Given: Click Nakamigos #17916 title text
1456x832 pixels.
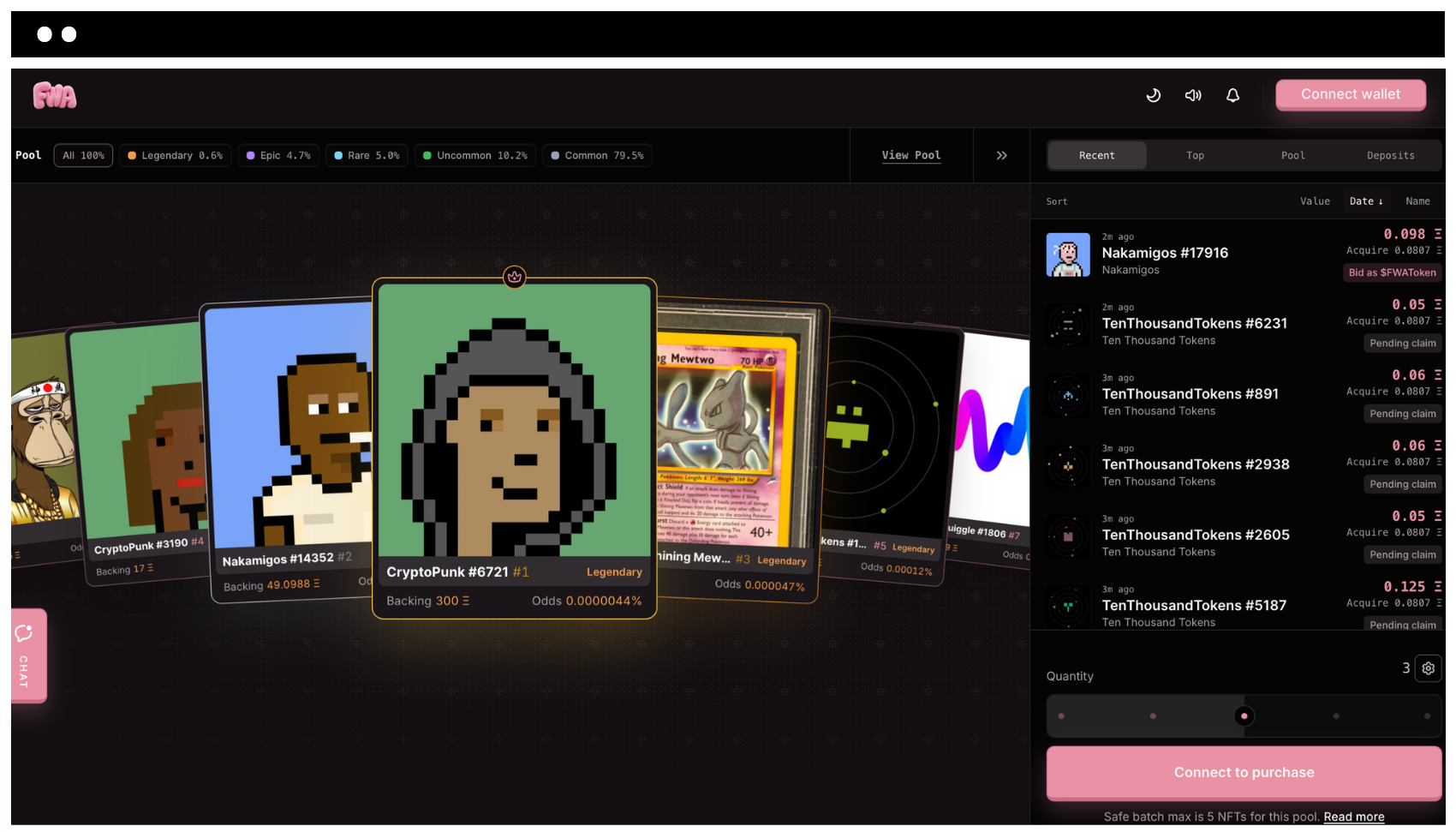Looking at the screenshot, I should coord(1165,253).
